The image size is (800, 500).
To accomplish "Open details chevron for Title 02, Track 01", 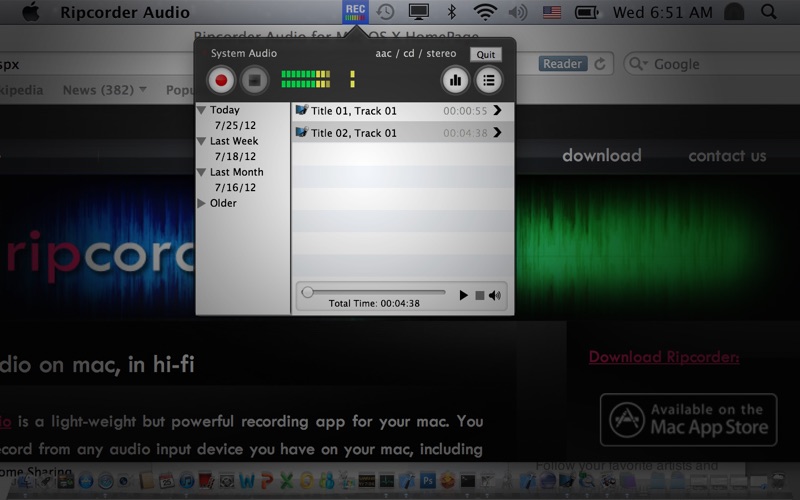I will (x=497, y=133).
